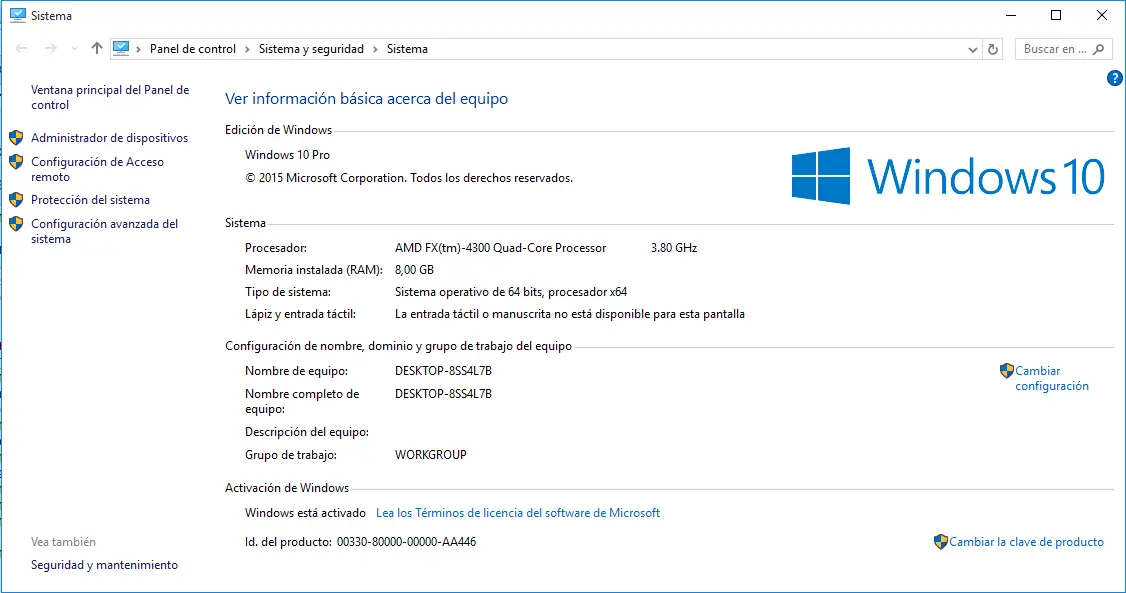This screenshot has width=1126, height=593.
Task: Click the shield icon beside Configuración avanzada del sistema
Action: [16, 223]
